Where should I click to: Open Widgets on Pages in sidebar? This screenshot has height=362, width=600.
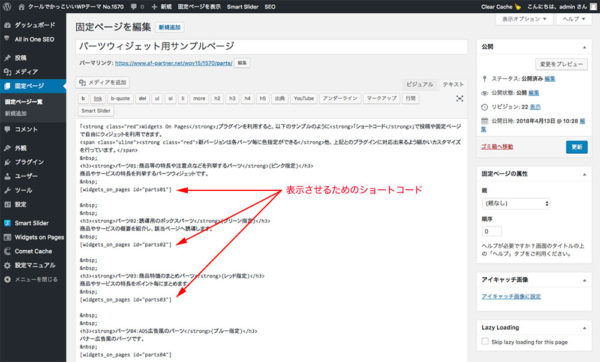(x=33, y=237)
